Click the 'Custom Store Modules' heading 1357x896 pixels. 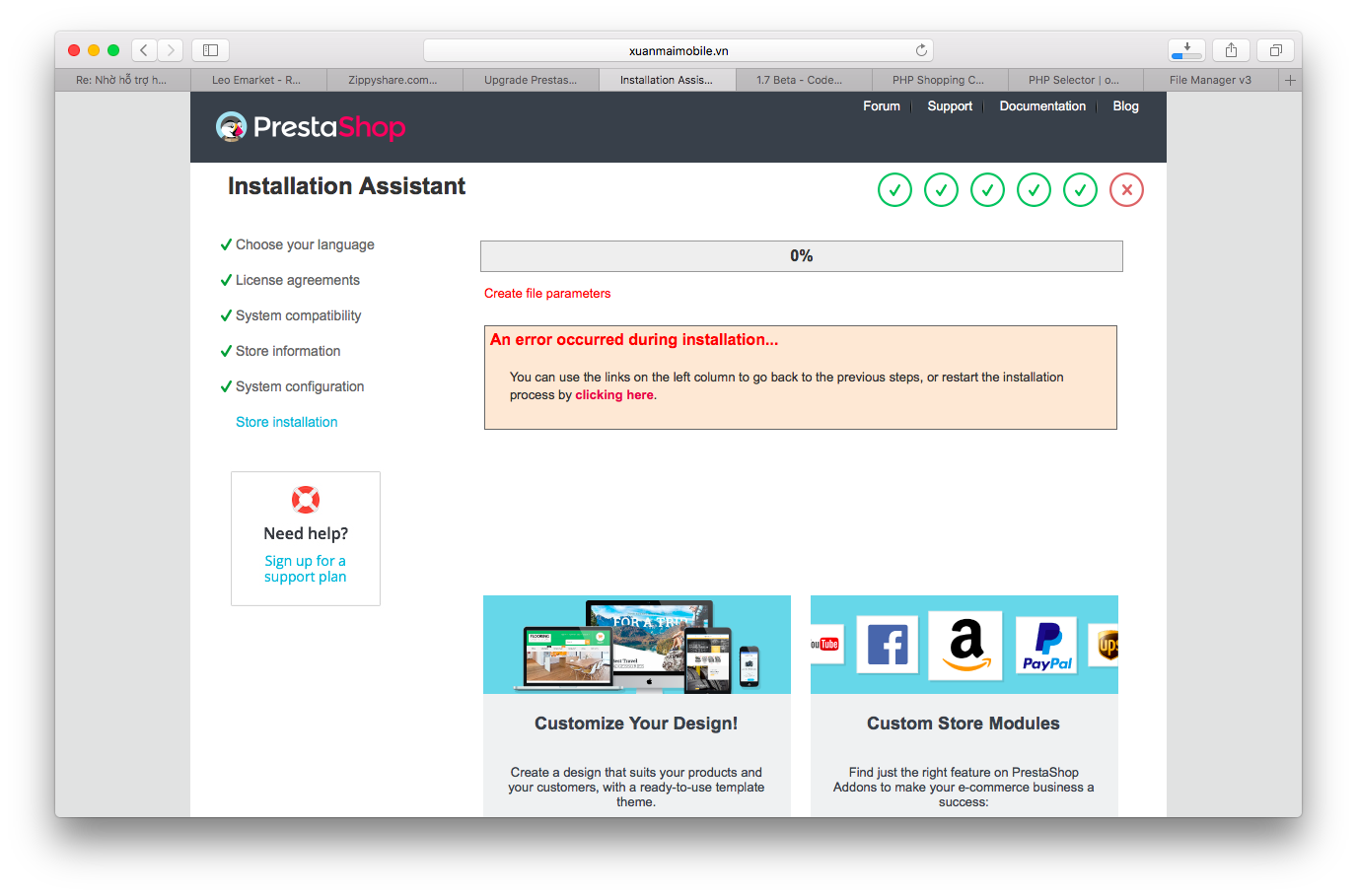[964, 724]
